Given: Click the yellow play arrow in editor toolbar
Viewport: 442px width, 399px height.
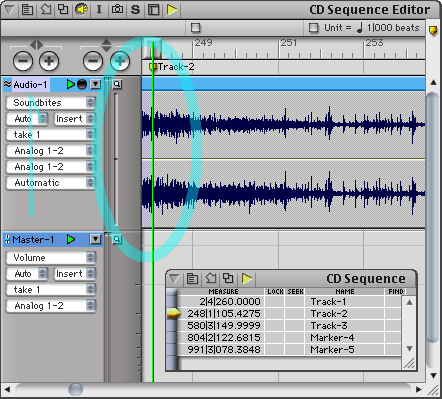Looking at the screenshot, I should point(172,10).
